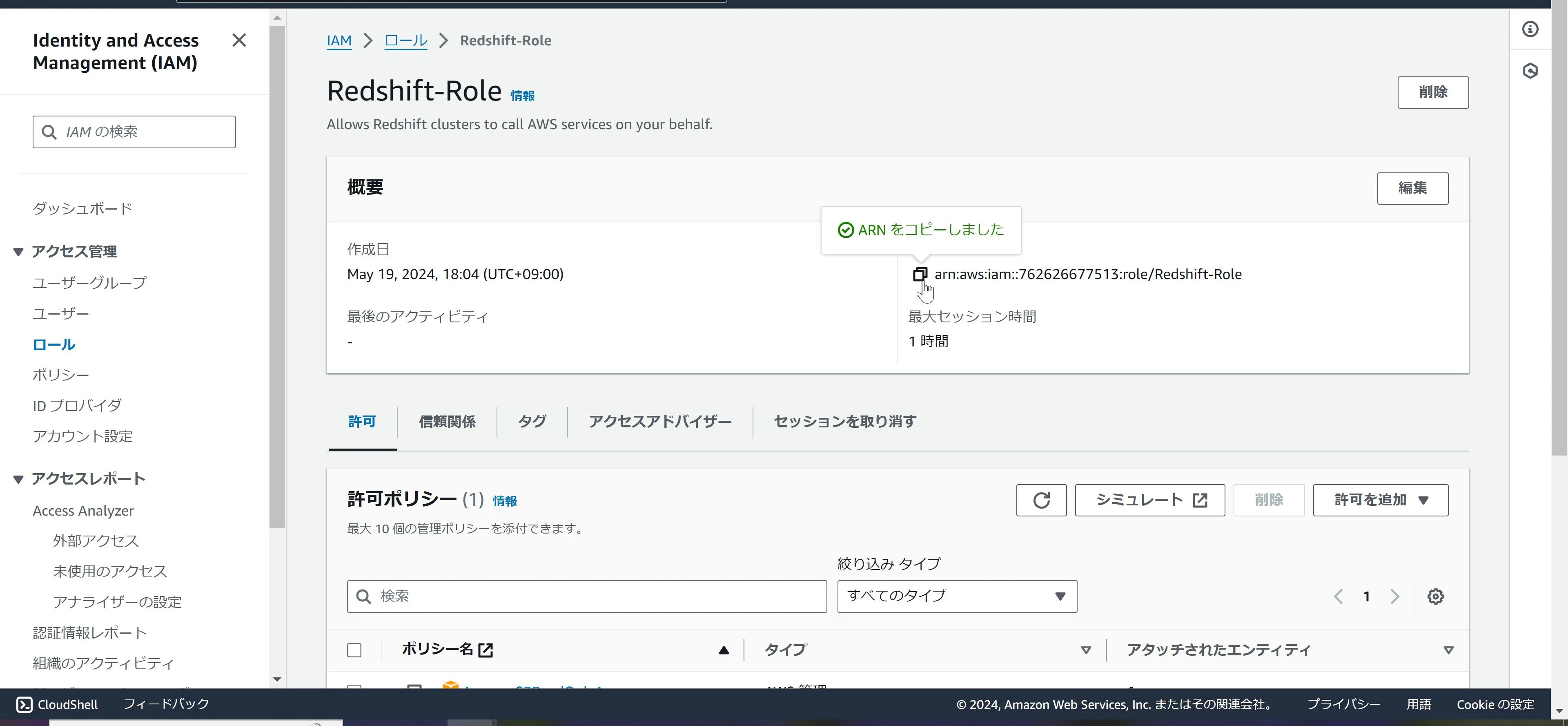
Task: Focus the policy 検索 filter field
Action: 587,596
